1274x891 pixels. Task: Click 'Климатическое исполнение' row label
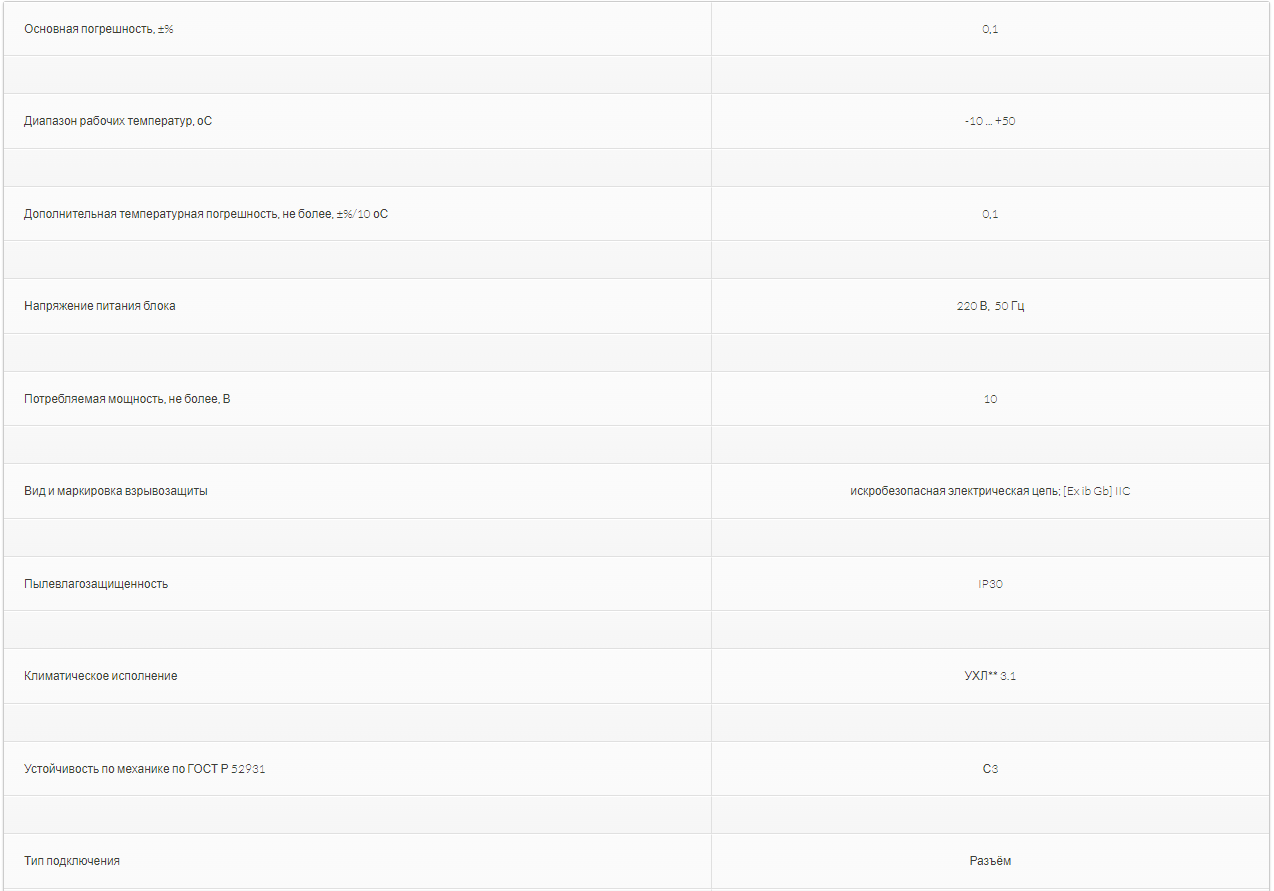pos(101,676)
